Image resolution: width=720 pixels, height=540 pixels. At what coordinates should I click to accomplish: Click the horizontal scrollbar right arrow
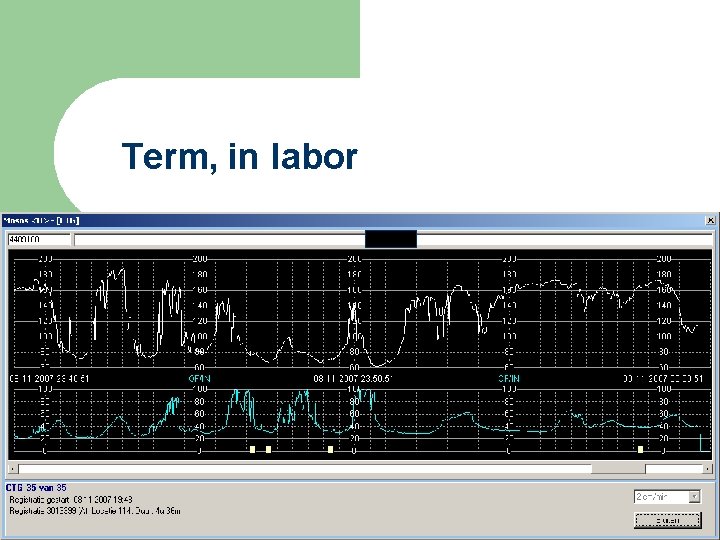click(708, 469)
